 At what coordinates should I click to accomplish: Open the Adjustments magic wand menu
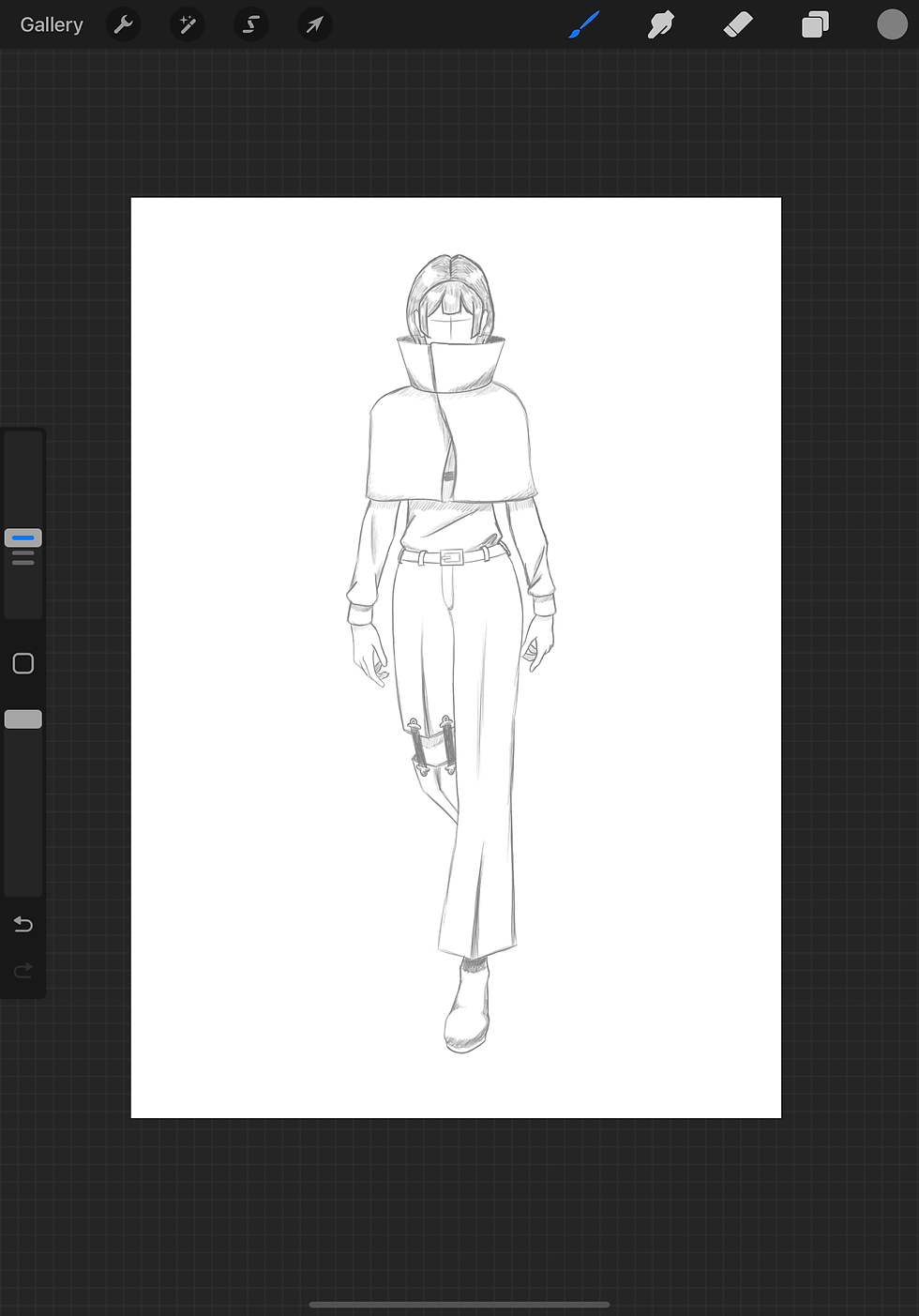pos(188,24)
